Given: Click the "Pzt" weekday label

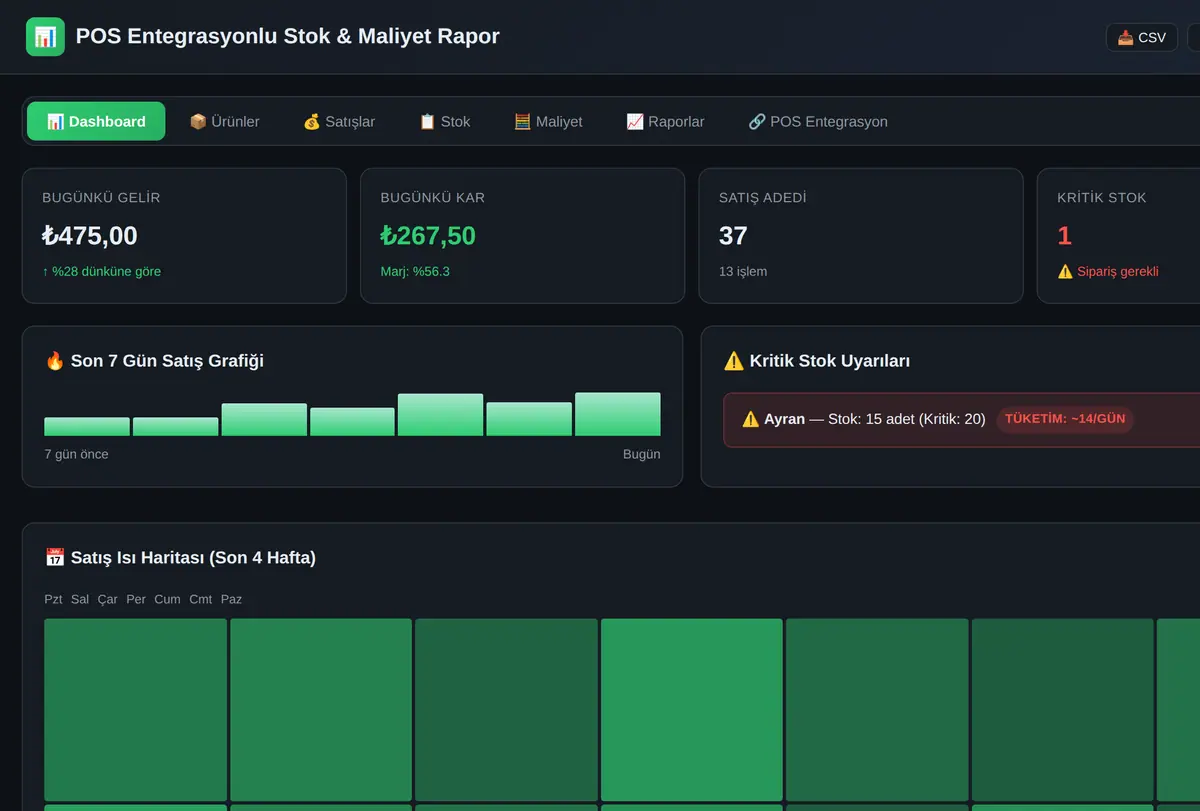Looking at the screenshot, I should [53, 599].
